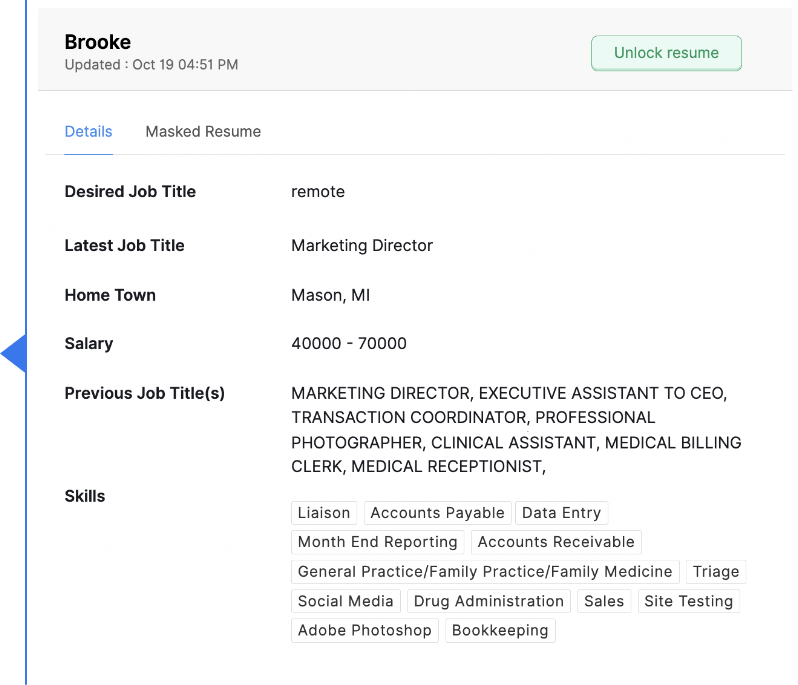
Task: Click the candidate name Brooke
Action: click(98, 42)
